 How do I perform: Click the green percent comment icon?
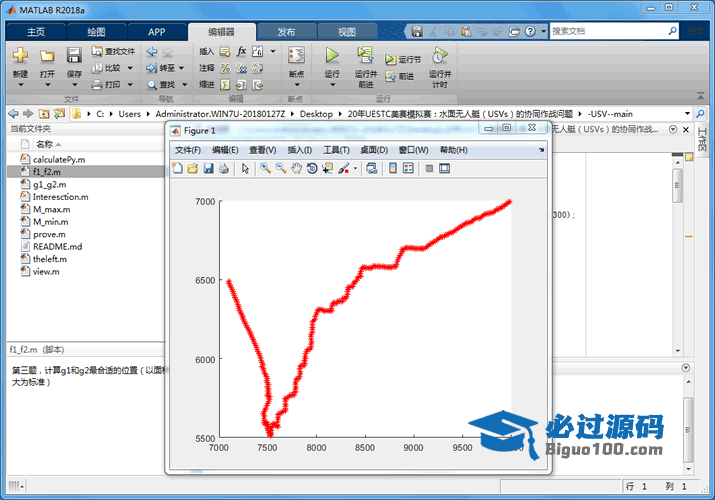pyautogui.click(x=225, y=68)
